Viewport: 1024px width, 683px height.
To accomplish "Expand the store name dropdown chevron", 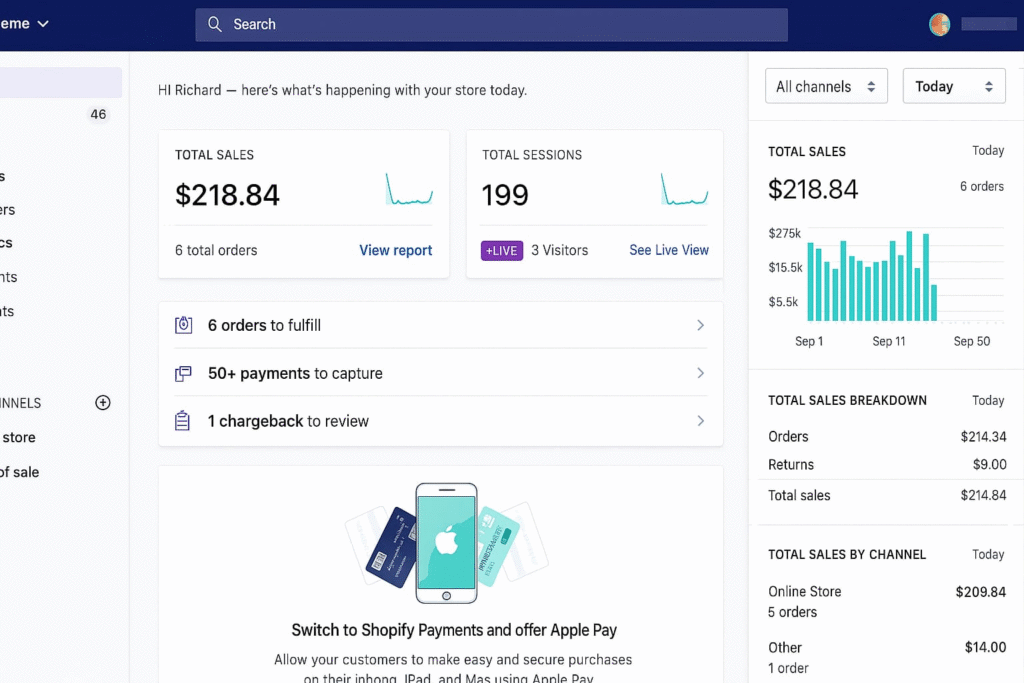I will 43,24.
